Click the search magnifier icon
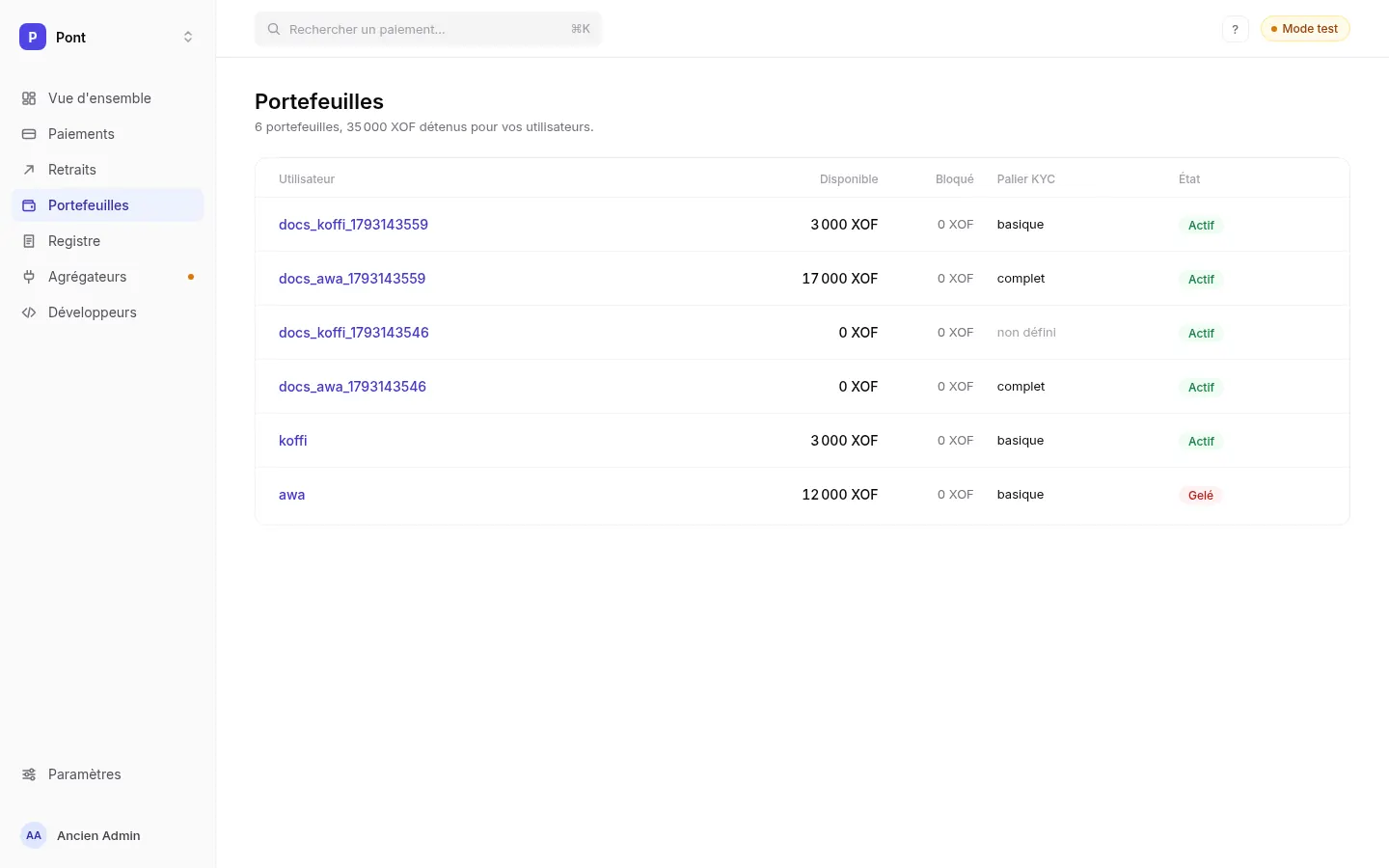This screenshot has height=868, width=1389. click(274, 29)
